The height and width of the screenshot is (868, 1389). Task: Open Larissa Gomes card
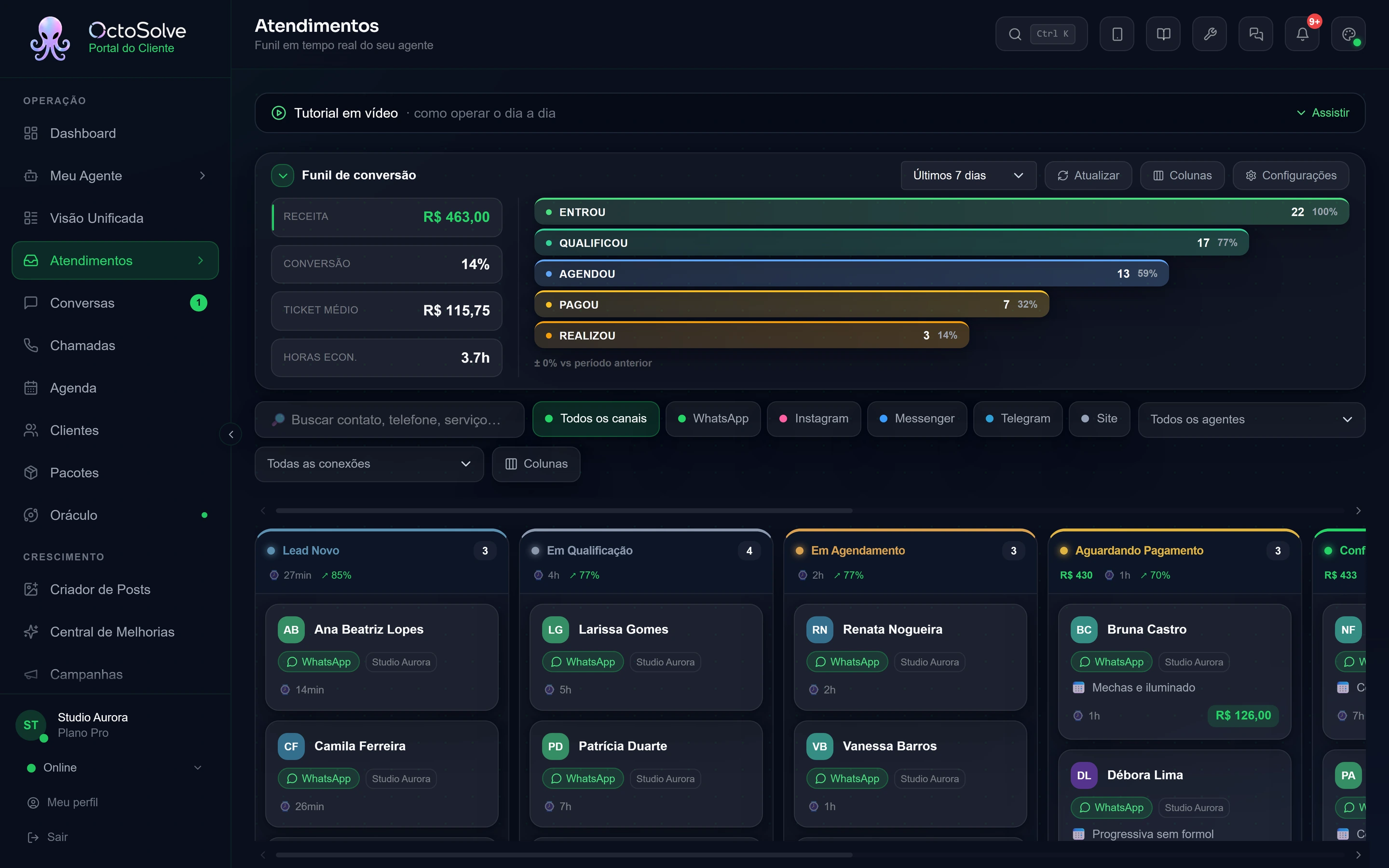(x=646, y=657)
